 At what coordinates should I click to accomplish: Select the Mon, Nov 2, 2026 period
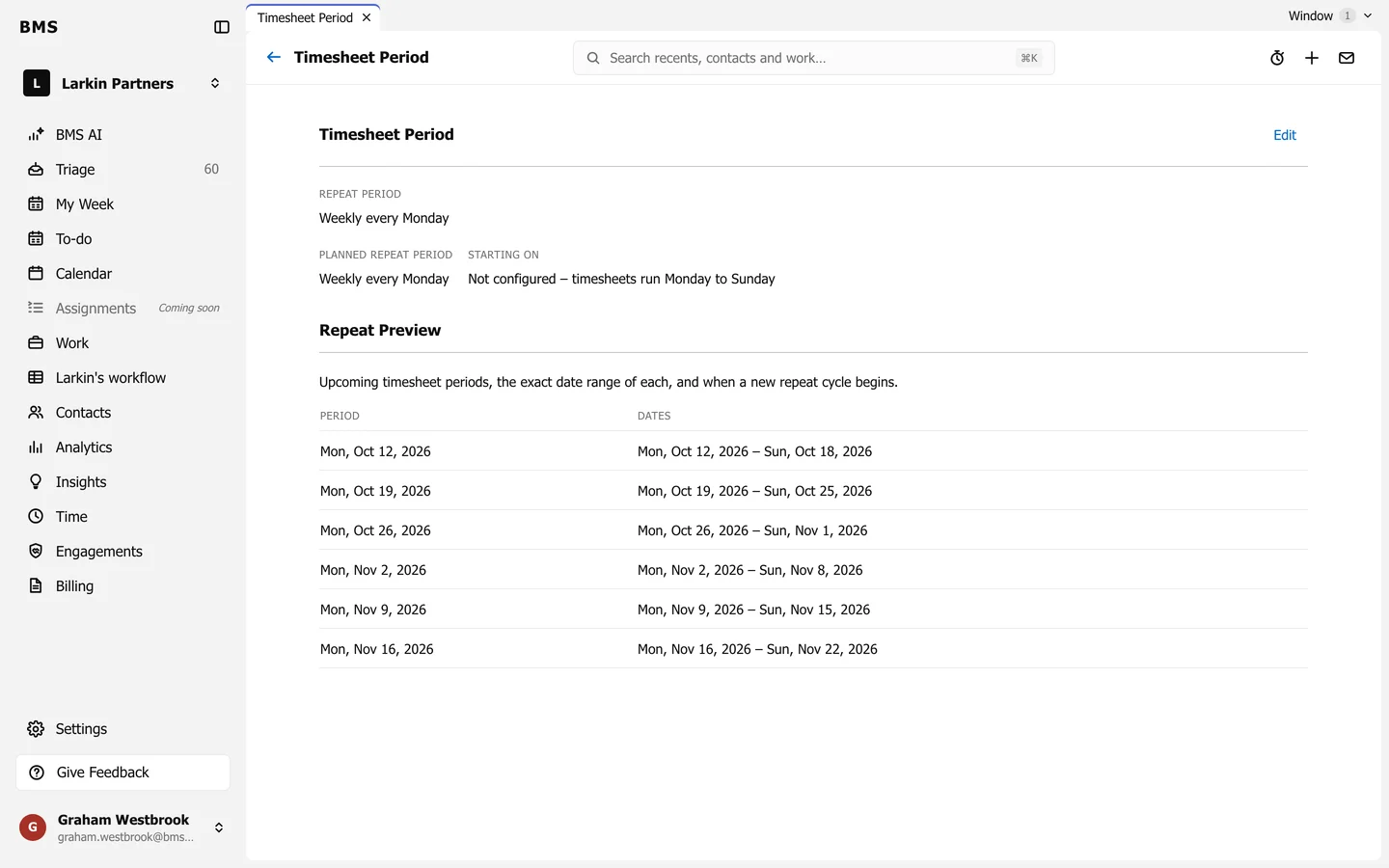pyautogui.click(x=373, y=570)
